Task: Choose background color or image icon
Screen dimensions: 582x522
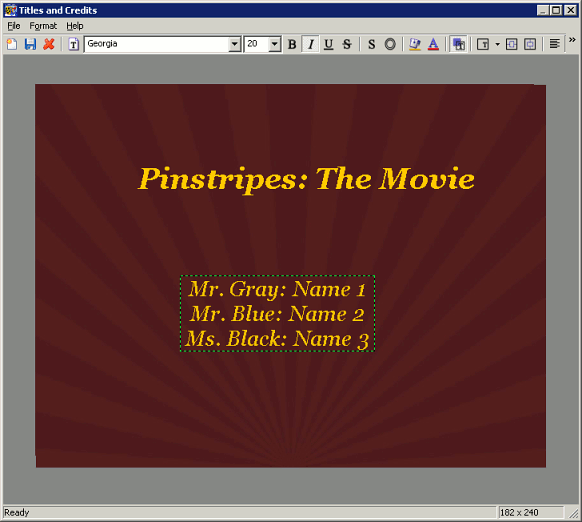Action: tap(415, 44)
